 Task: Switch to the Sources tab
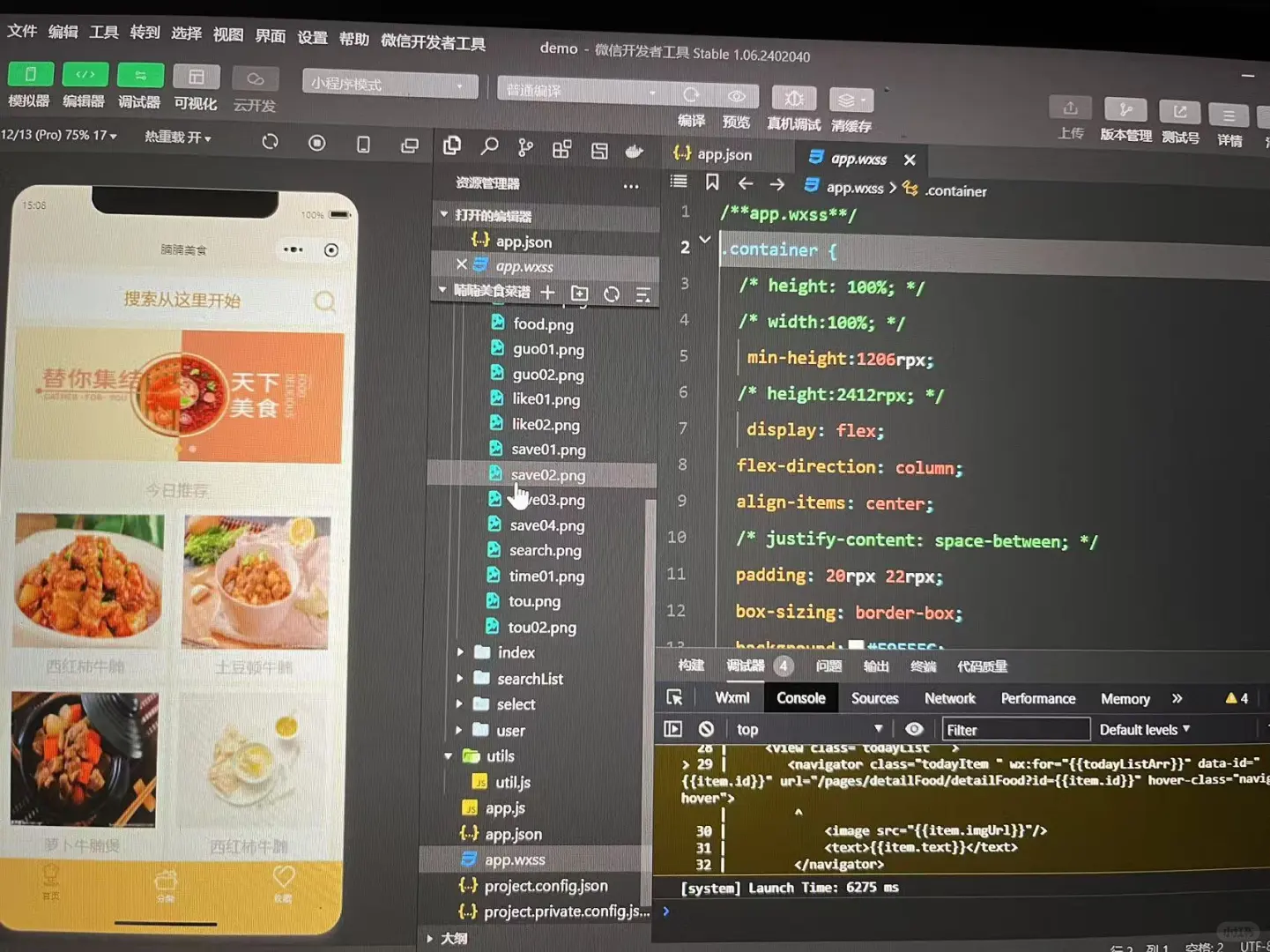[874, 698]
